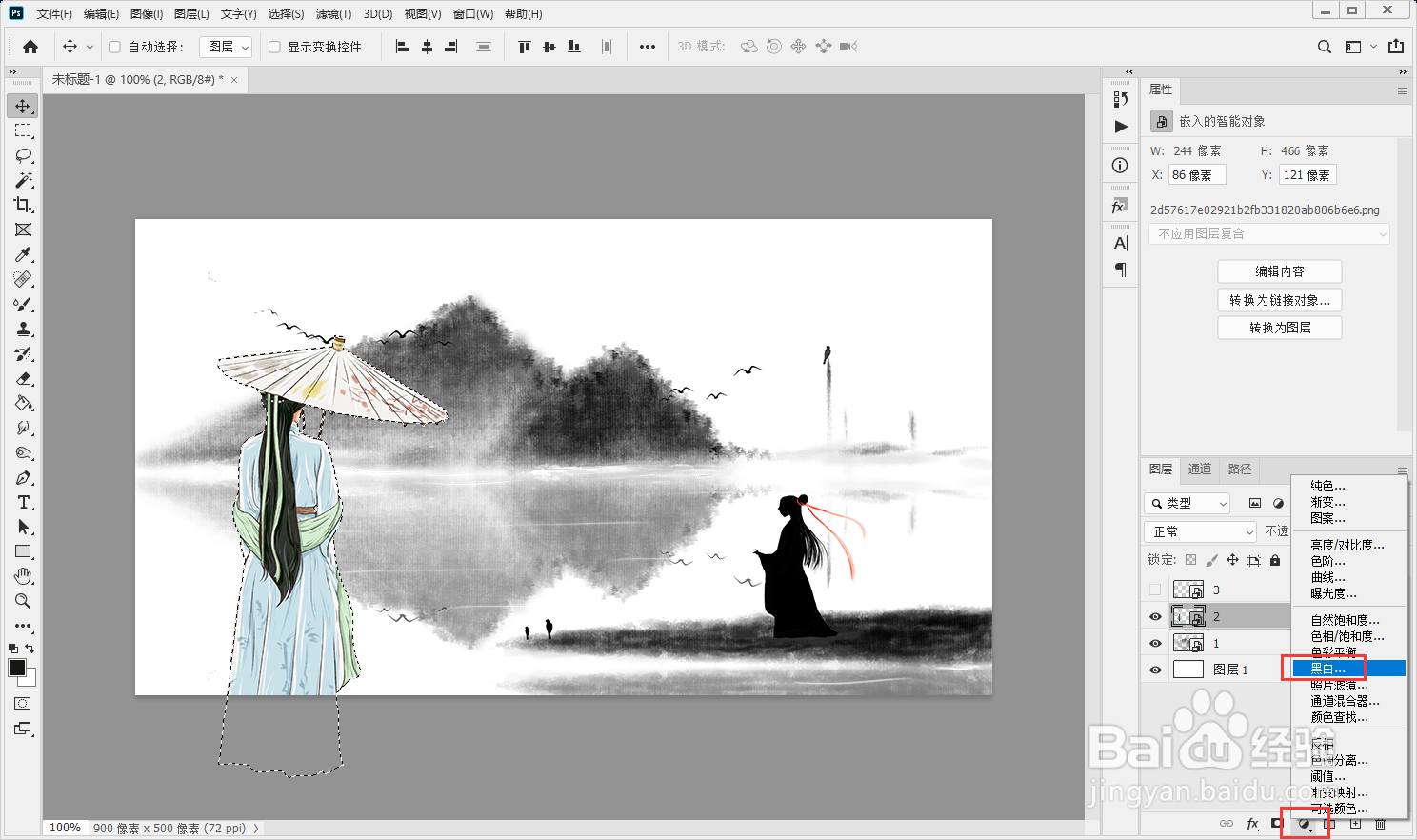This screenshot has height=840, width=1417.
Task: Open the 正常 blend mode dropdown
Action: 1201,531
